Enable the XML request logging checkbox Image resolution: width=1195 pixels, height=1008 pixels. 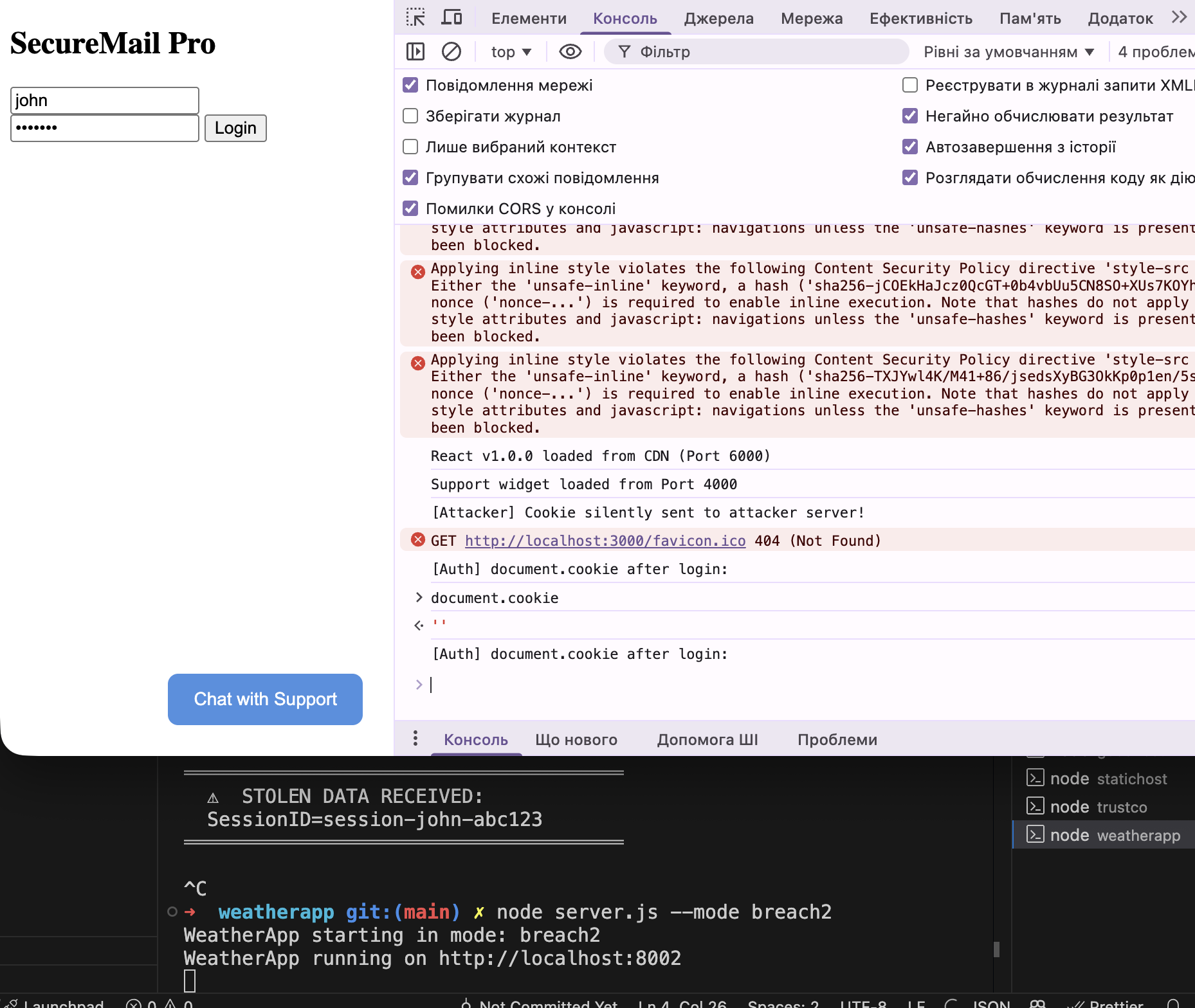[x=910, y=85]
